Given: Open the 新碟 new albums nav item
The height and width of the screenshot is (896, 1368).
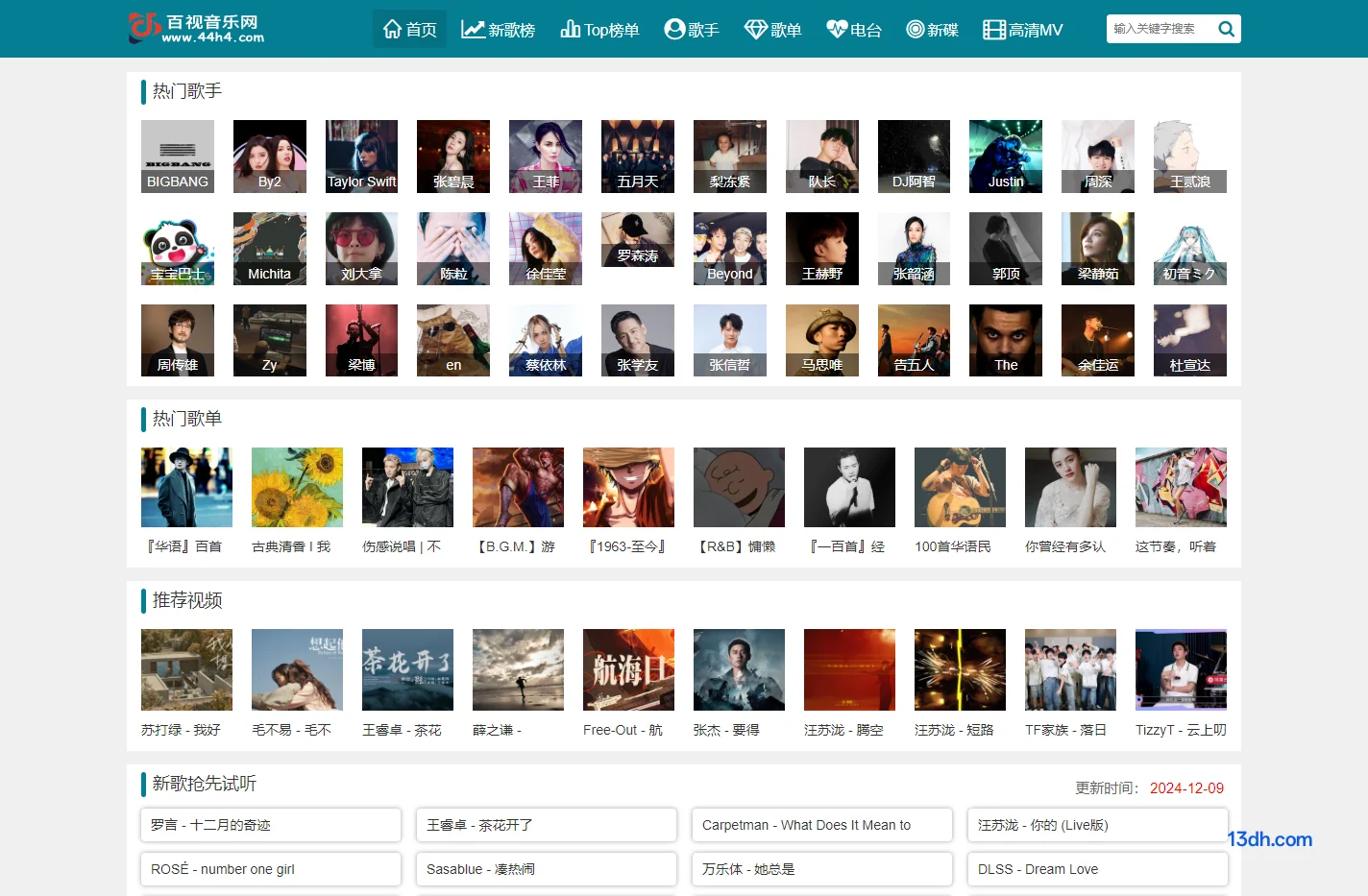Looking at the screenshot, I should pos(933,30).
